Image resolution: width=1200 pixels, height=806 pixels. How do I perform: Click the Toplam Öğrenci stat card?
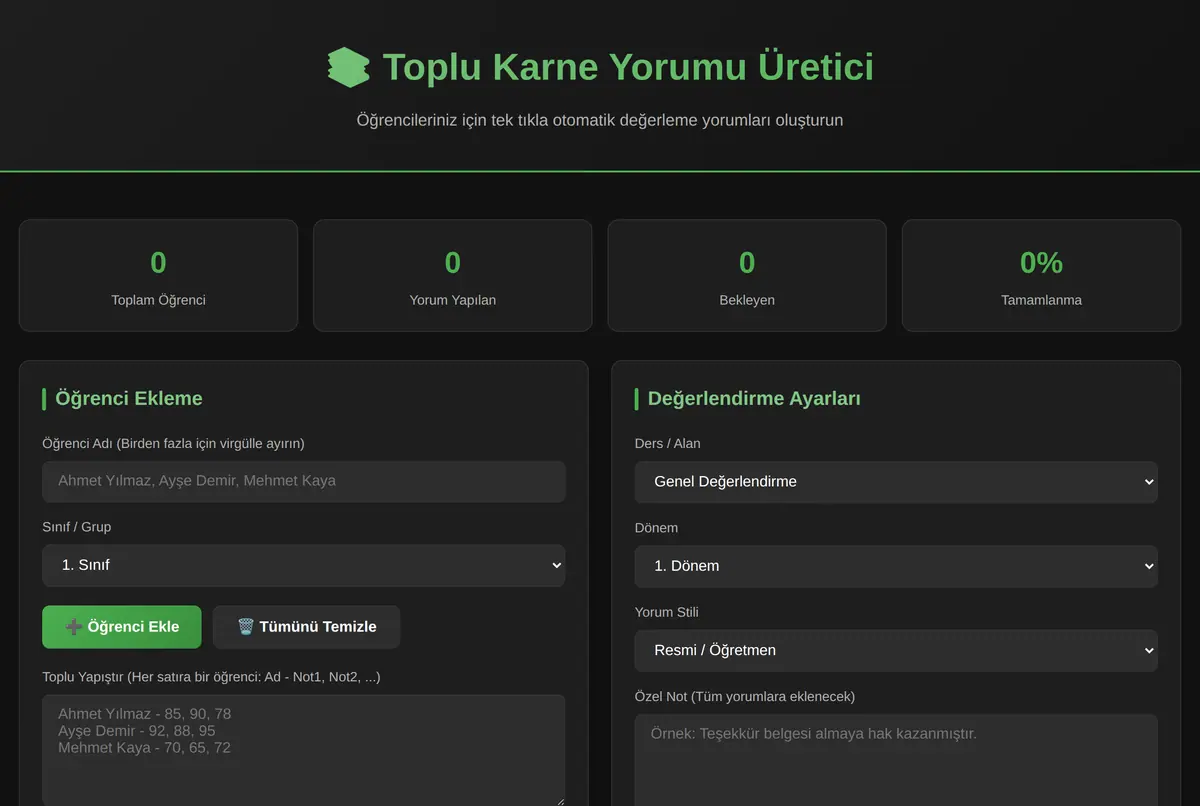pyautogui.click(x=158, y=275)
